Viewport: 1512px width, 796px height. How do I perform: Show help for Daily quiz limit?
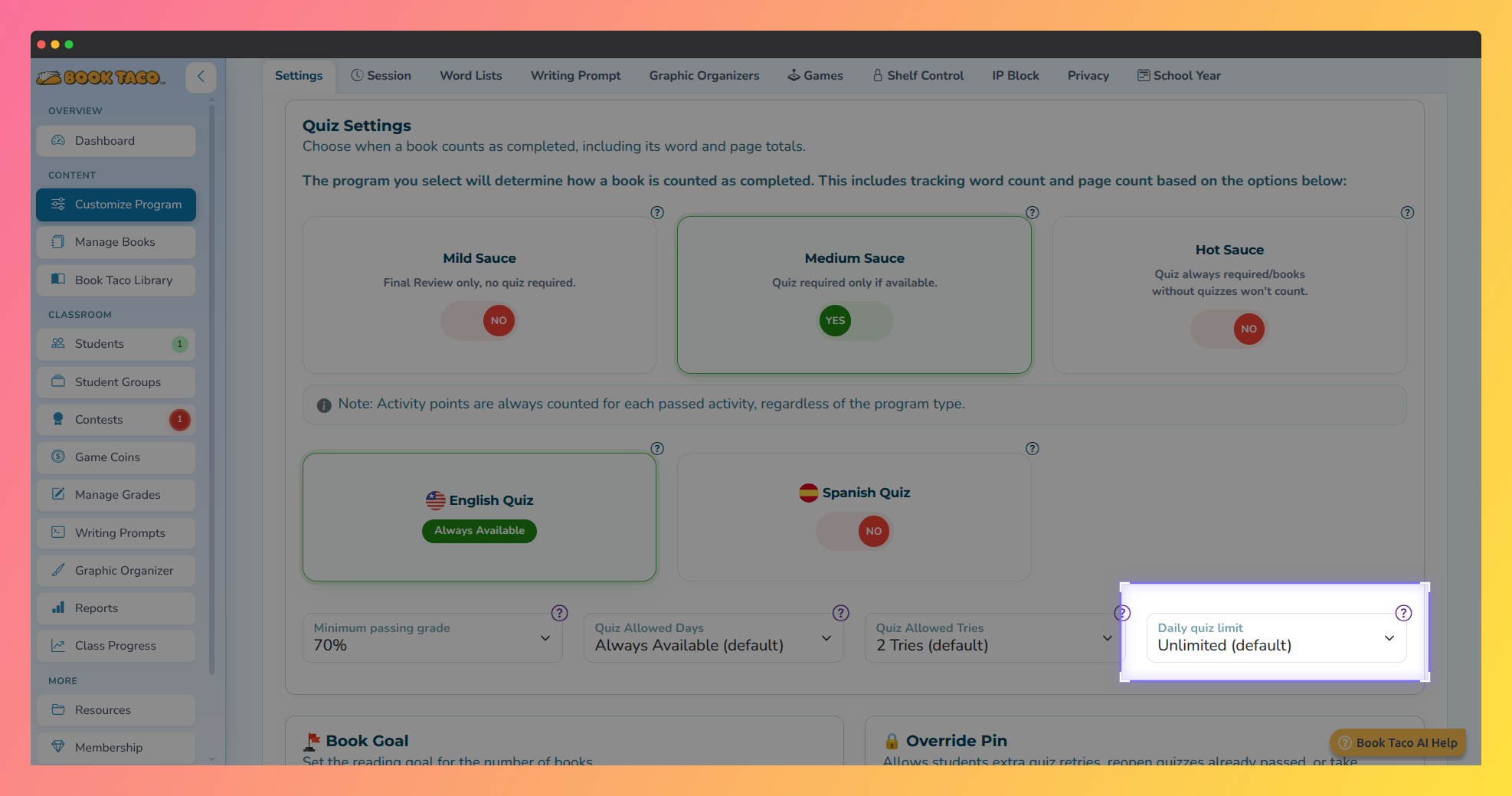pos(1403,613)
